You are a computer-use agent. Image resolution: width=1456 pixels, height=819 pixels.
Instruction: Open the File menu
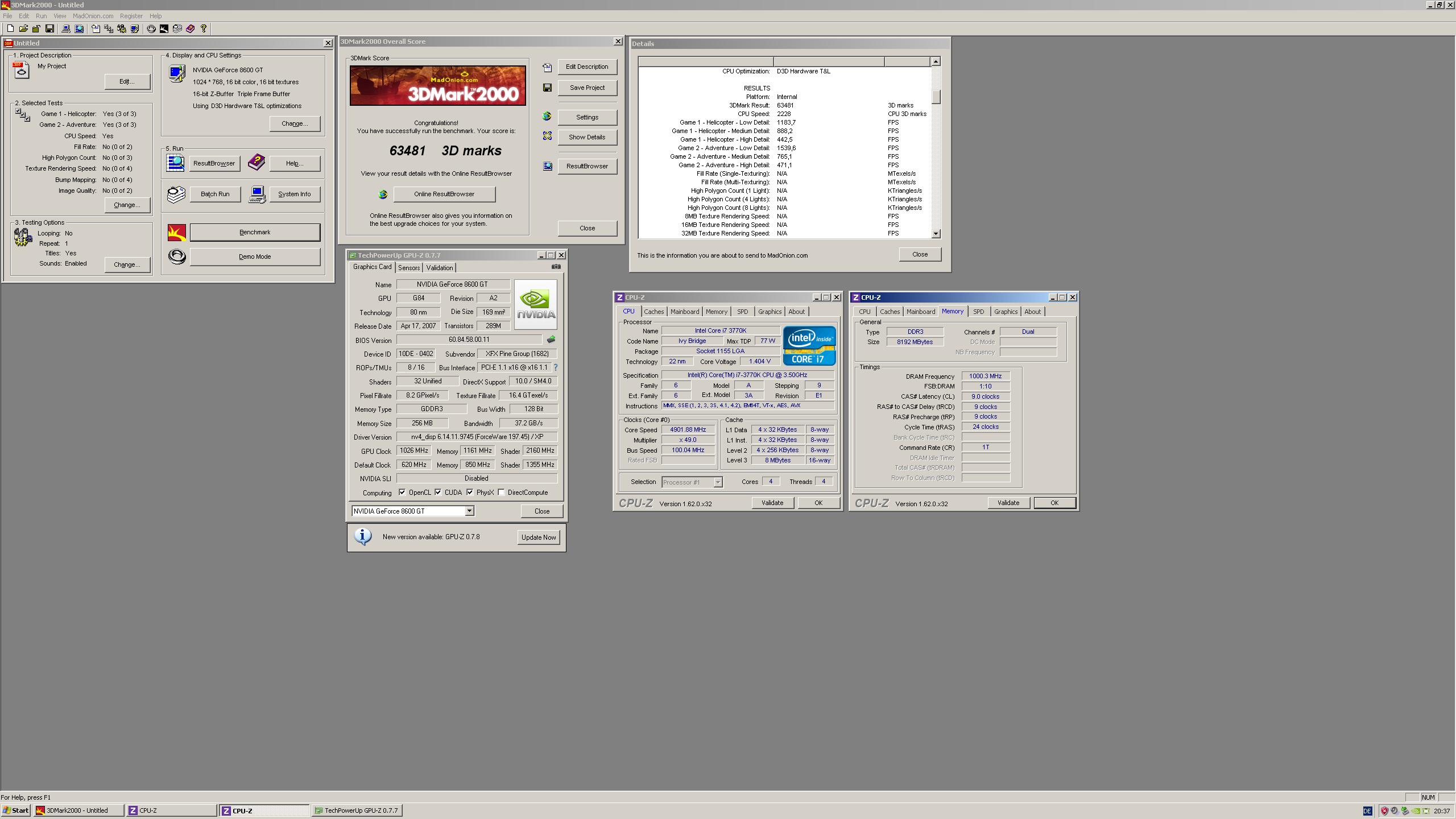7,16
